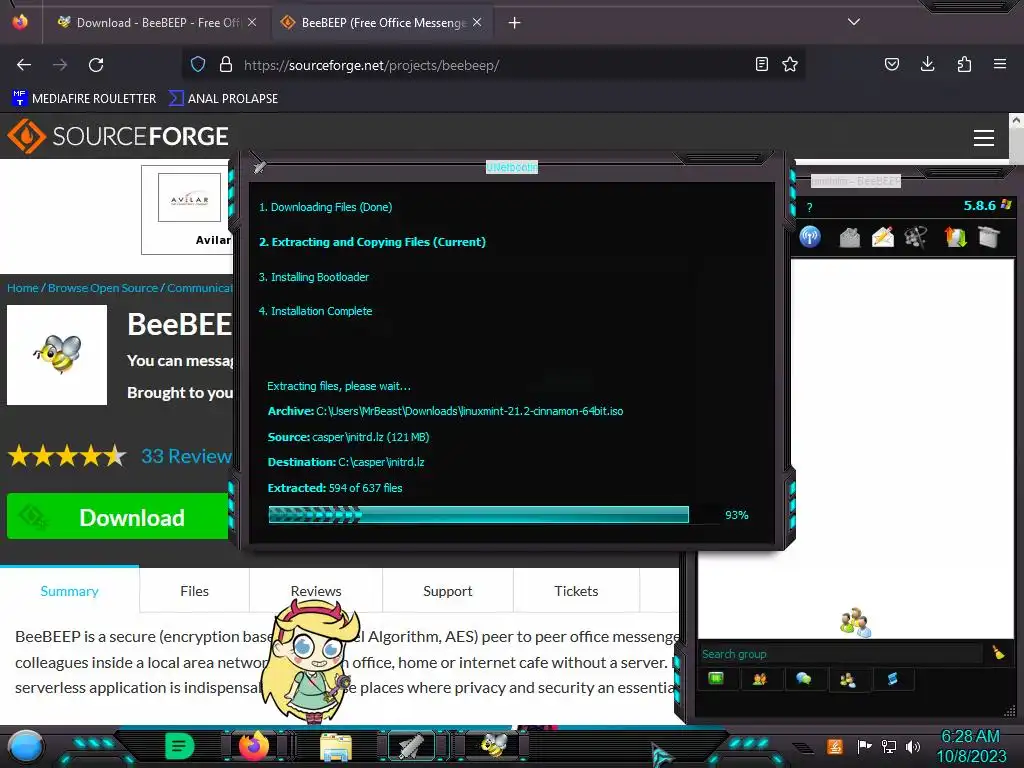Click the UNetbootin taskbar button
Image resolution: width=1024 pixels, height=768 pixels.
411,746
